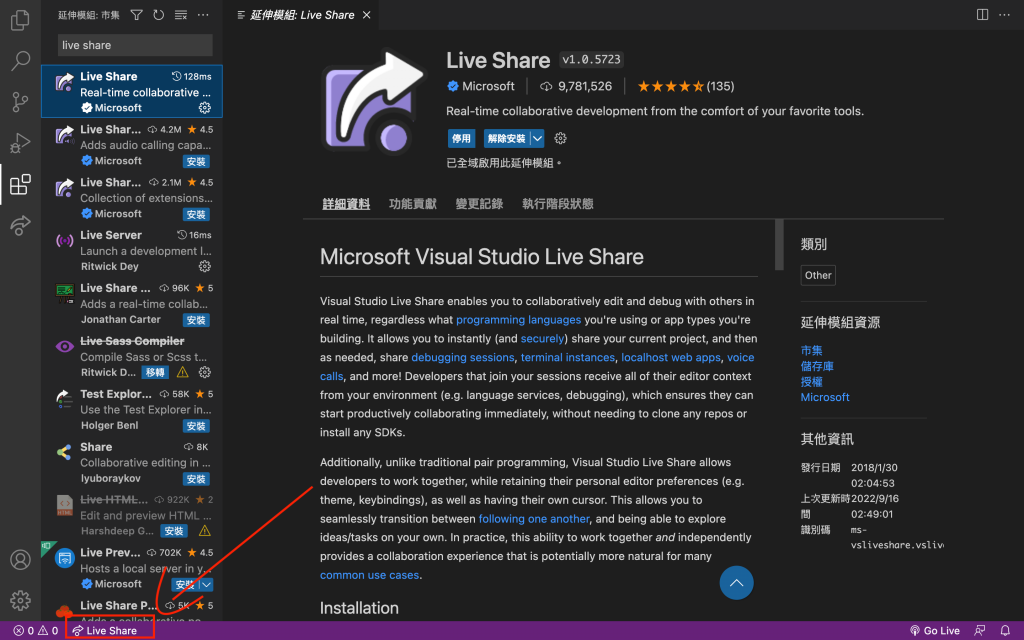Click Live Share extension icon in details
The width and height of the screenshot is (1024, 640).
(374, 101)
